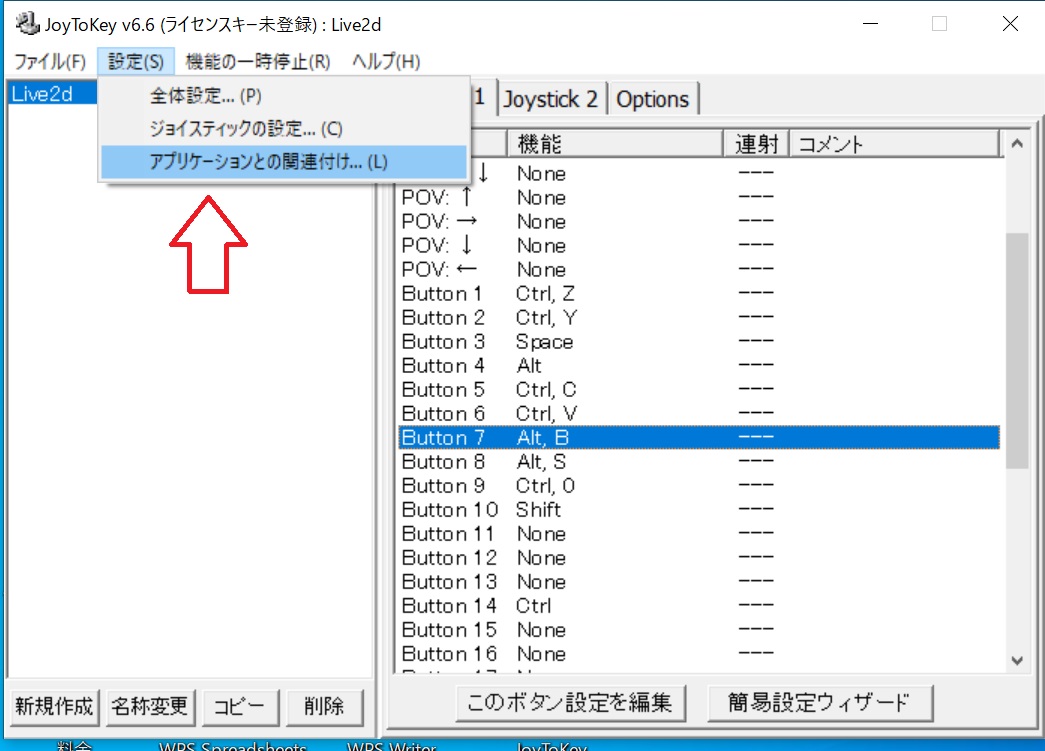Click the WPS Writer taskbar item
Viewport: 1045px width, 751px height.
pyautogui.click(x=390, y=747)
